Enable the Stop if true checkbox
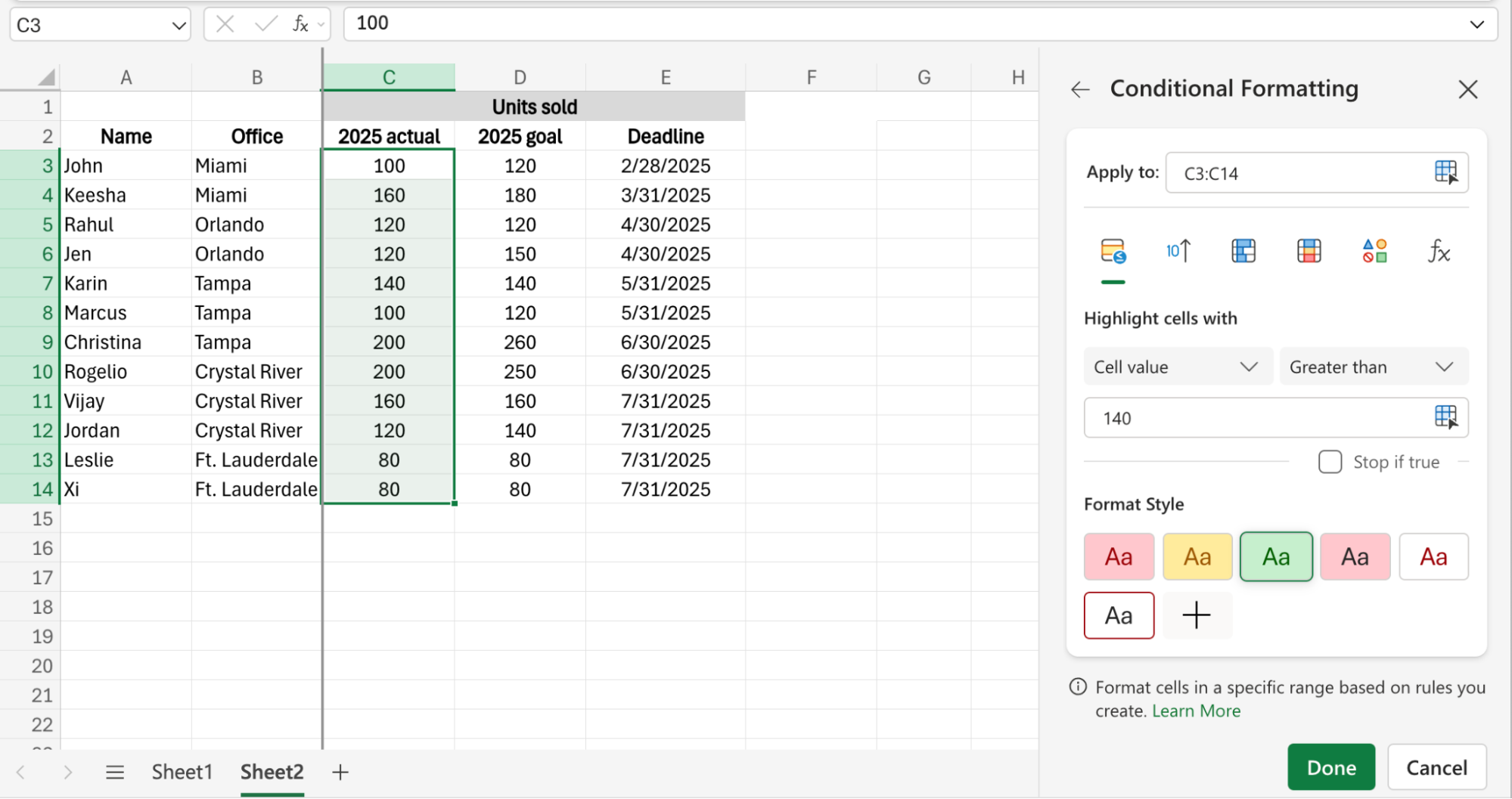 pyautogui.click(x=1330, y=462)
